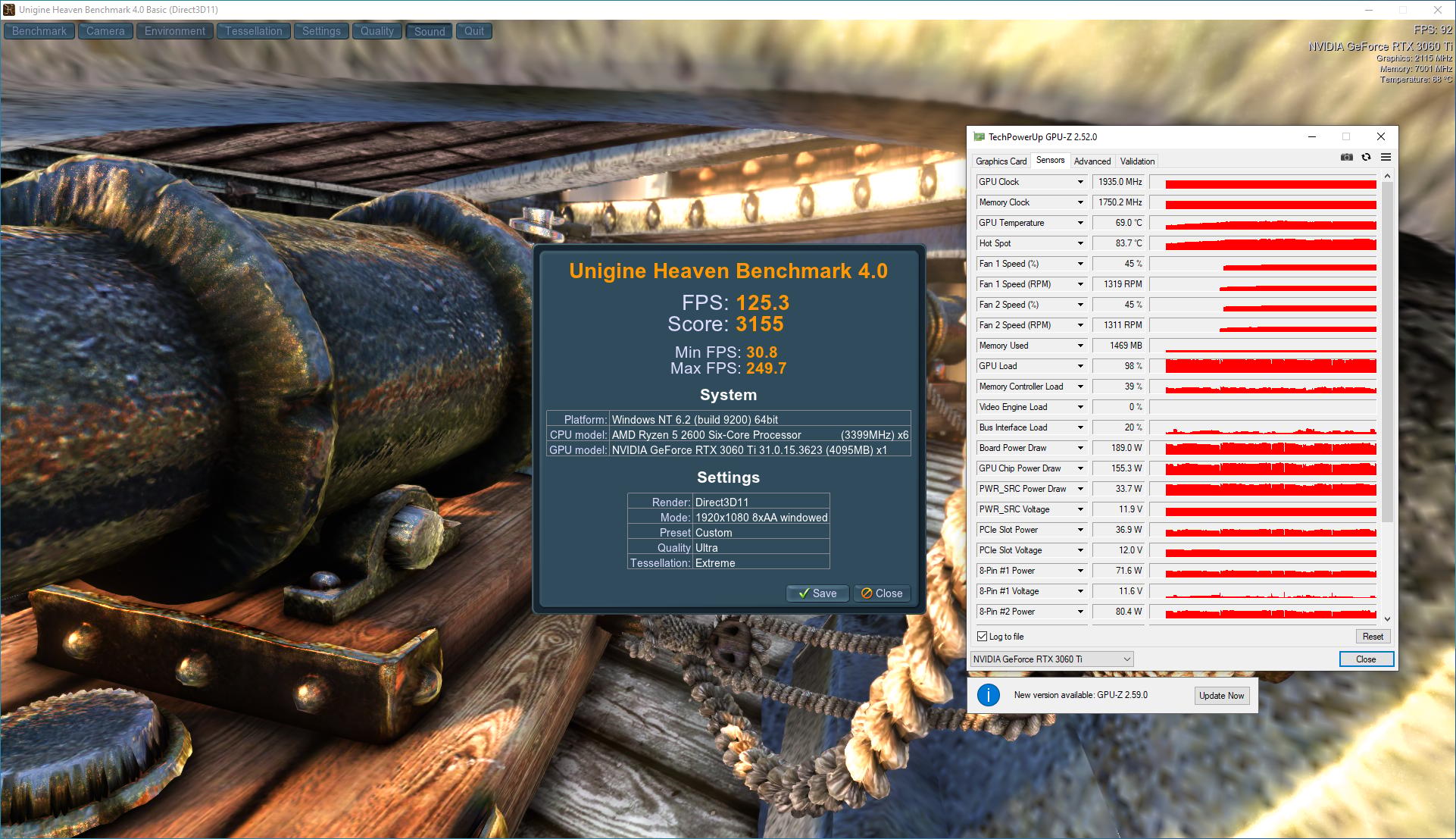This screenshot has height=839, width=1456.
Task: Open the PWR_SRC Voltage dropdown
Action: [1080, 509]
